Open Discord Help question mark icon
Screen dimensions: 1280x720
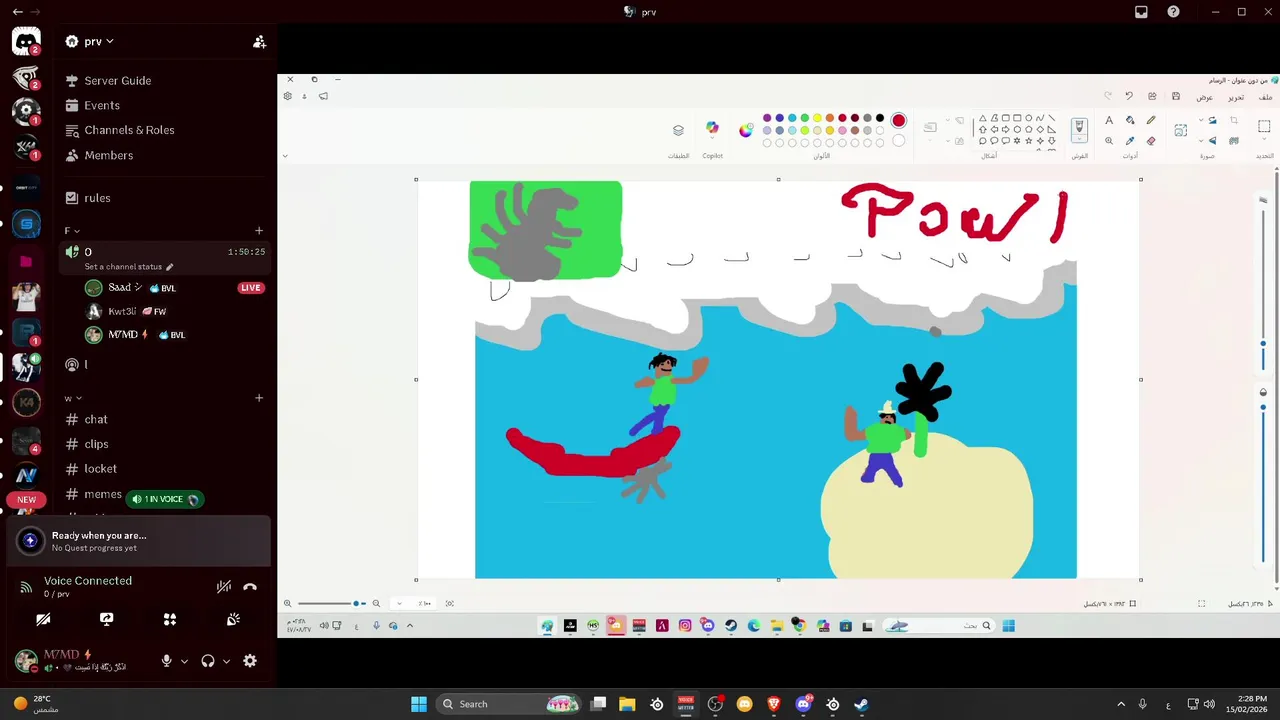pos(1173,12)
